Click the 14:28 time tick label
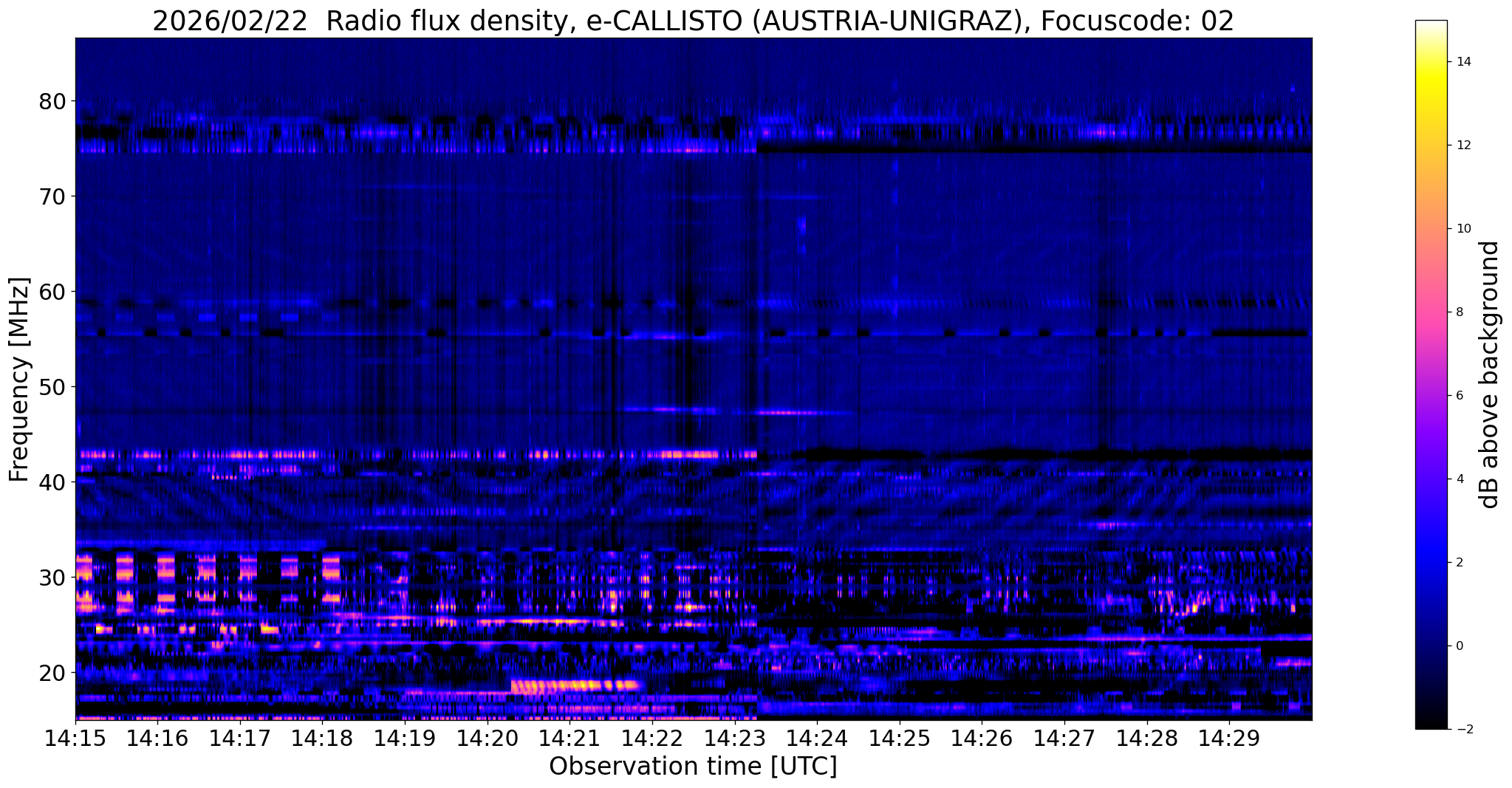1512x788 pixels. tap(1147, 738)
